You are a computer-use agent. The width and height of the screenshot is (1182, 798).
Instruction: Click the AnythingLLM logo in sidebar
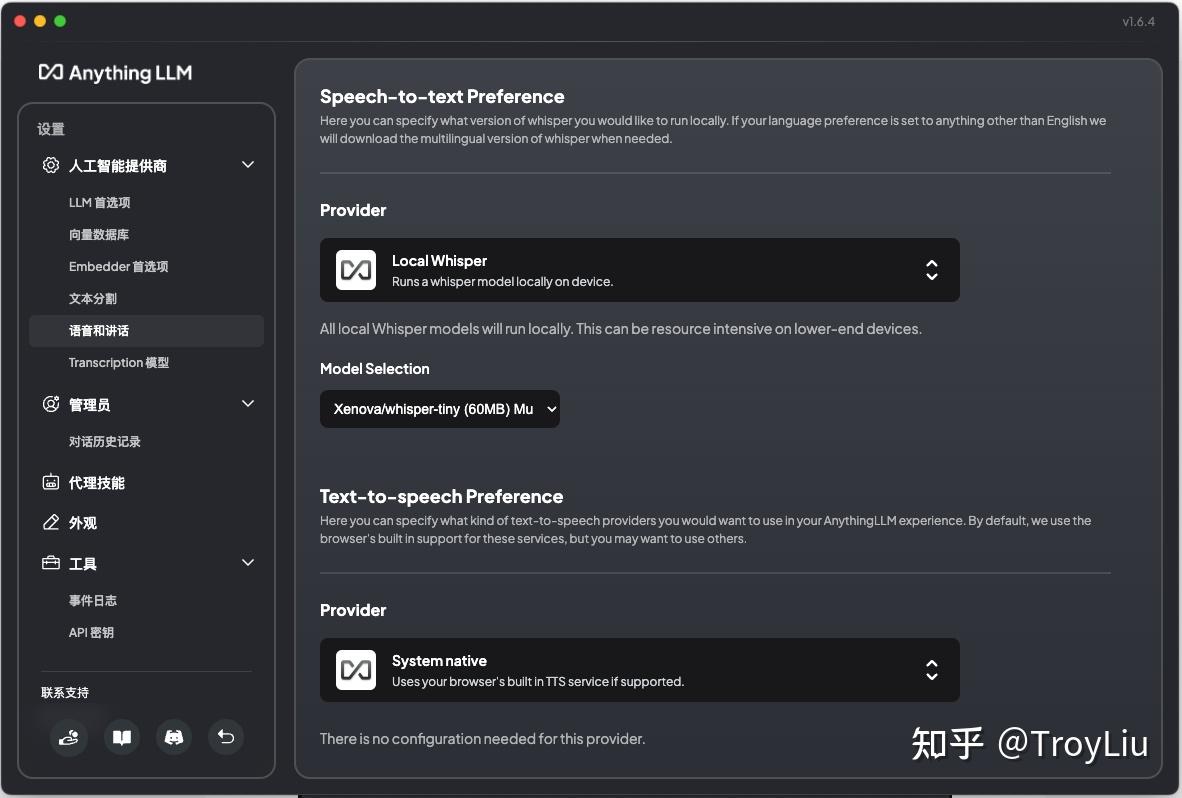click(x=115, y=72)
